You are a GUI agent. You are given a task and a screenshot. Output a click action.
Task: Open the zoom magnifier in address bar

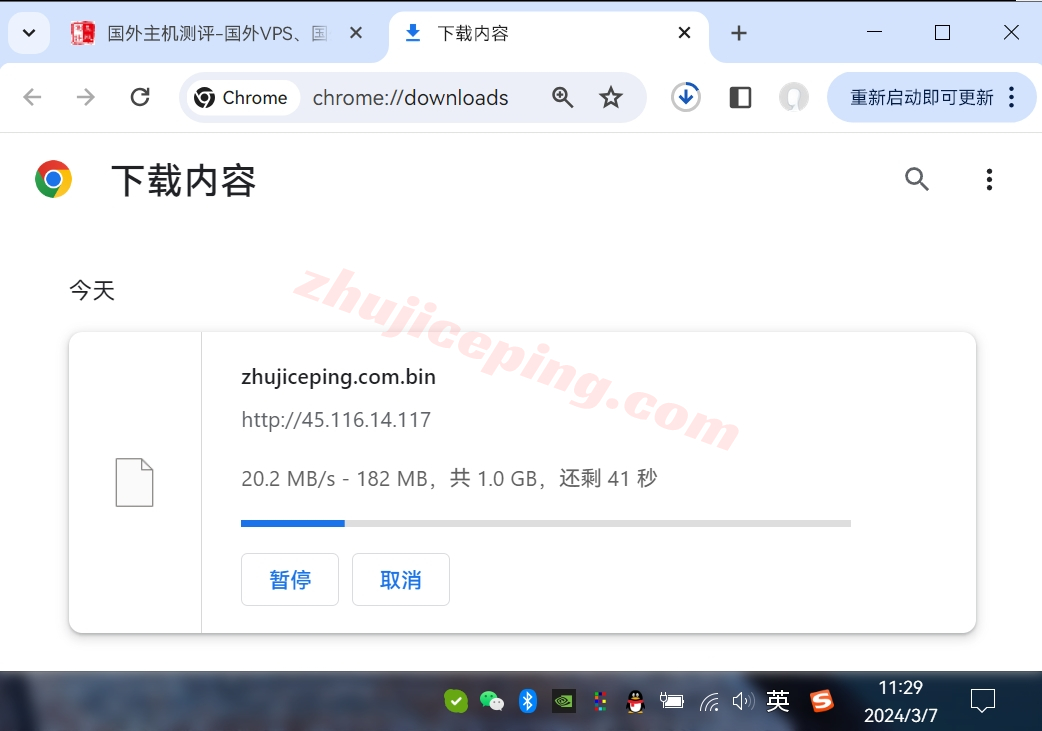click(x=563, y=97)
